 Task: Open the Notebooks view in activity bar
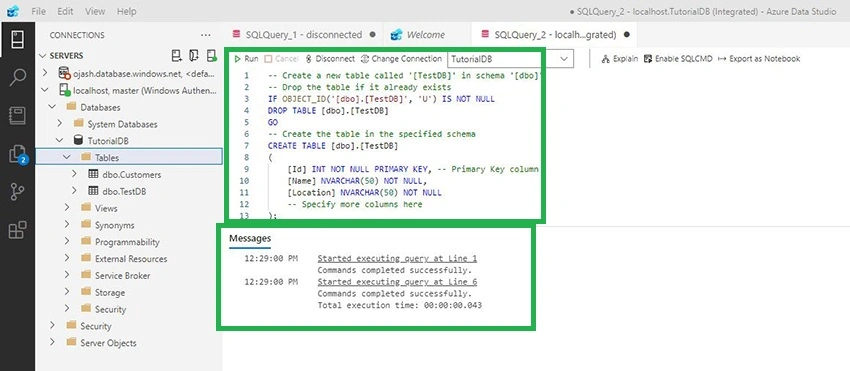tap(17, 116)
